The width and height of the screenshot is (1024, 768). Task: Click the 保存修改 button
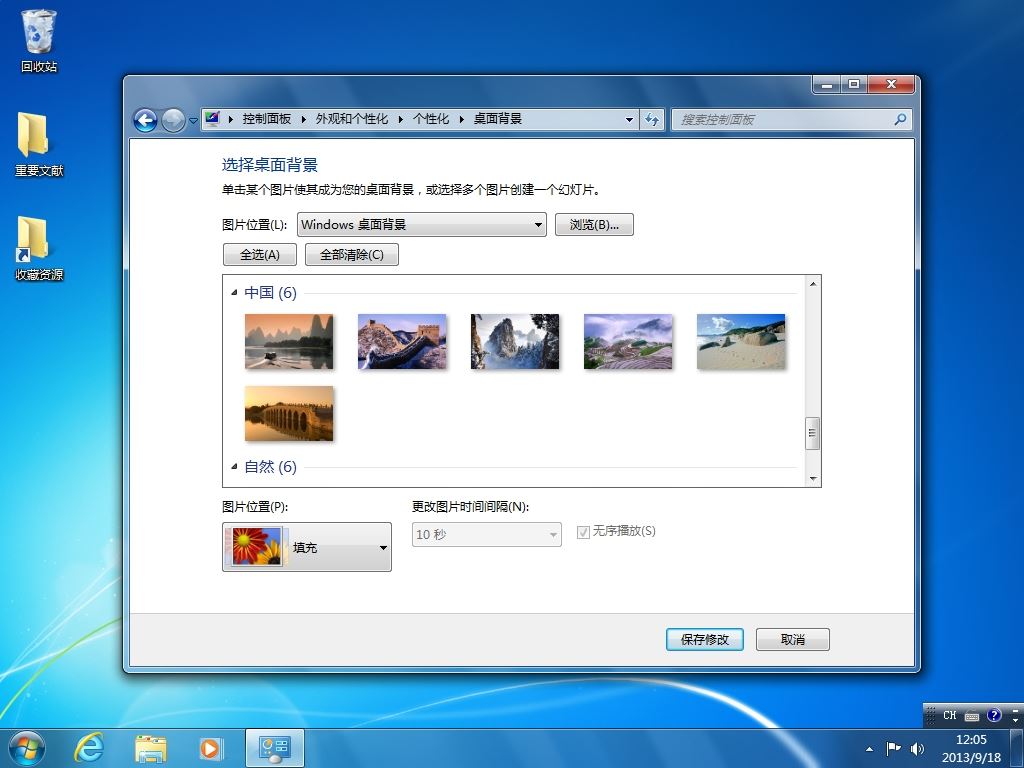[x=705, y=639]
